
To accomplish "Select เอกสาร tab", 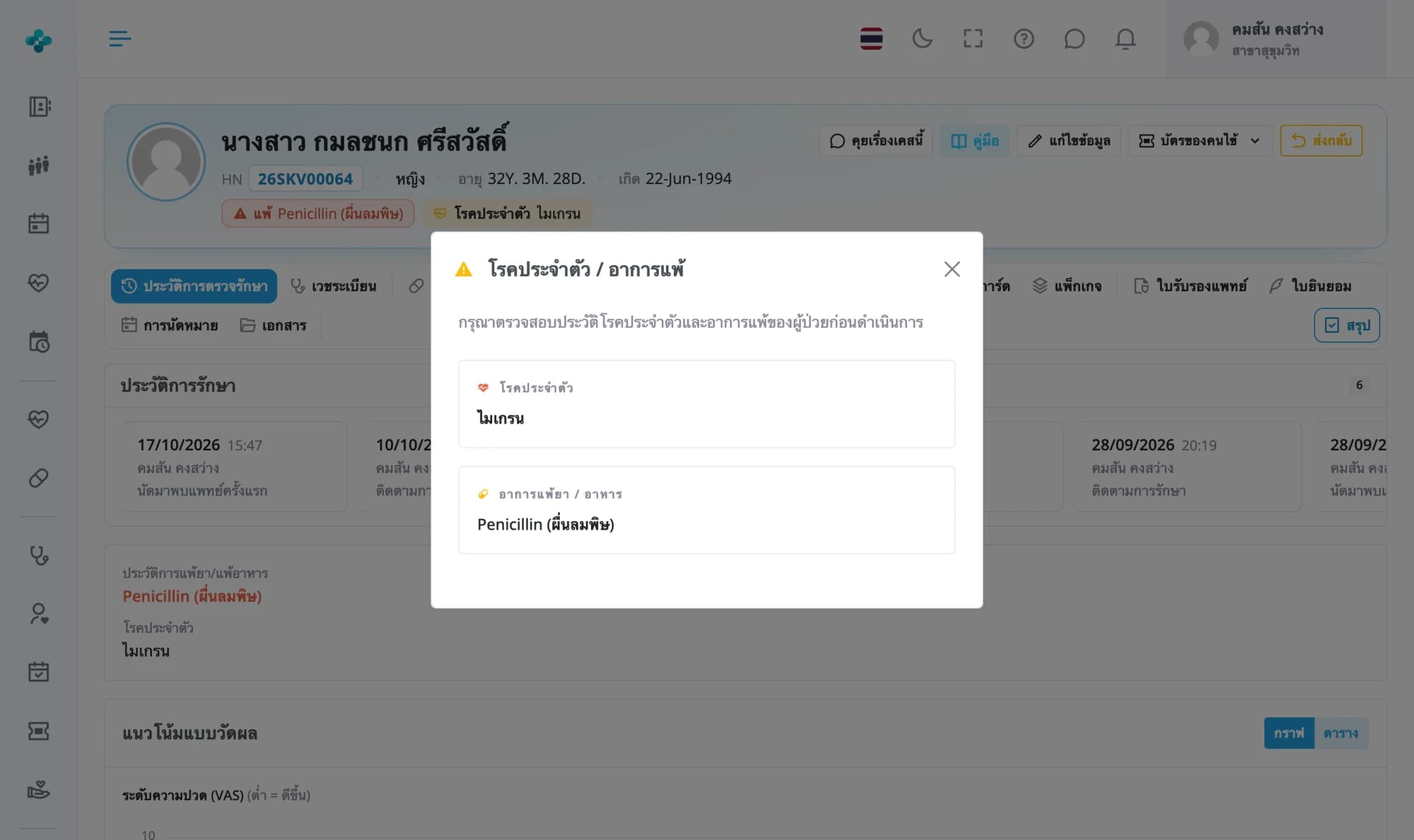I will click(274, 325).
